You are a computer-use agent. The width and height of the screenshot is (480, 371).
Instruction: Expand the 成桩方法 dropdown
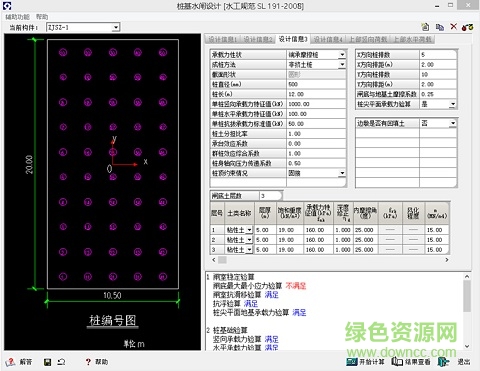[x=342, y=64]
